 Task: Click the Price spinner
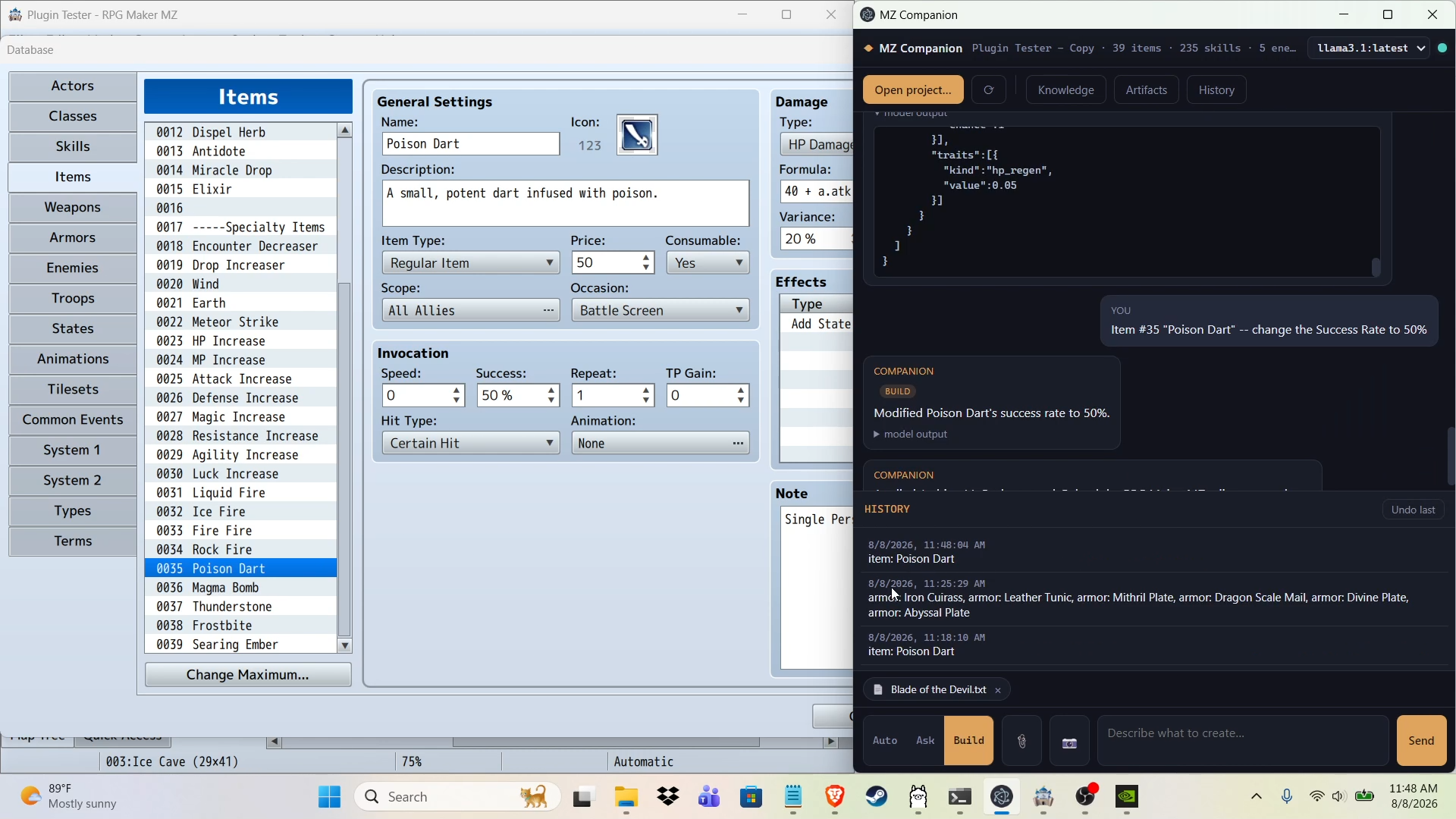tap(613, 263)
